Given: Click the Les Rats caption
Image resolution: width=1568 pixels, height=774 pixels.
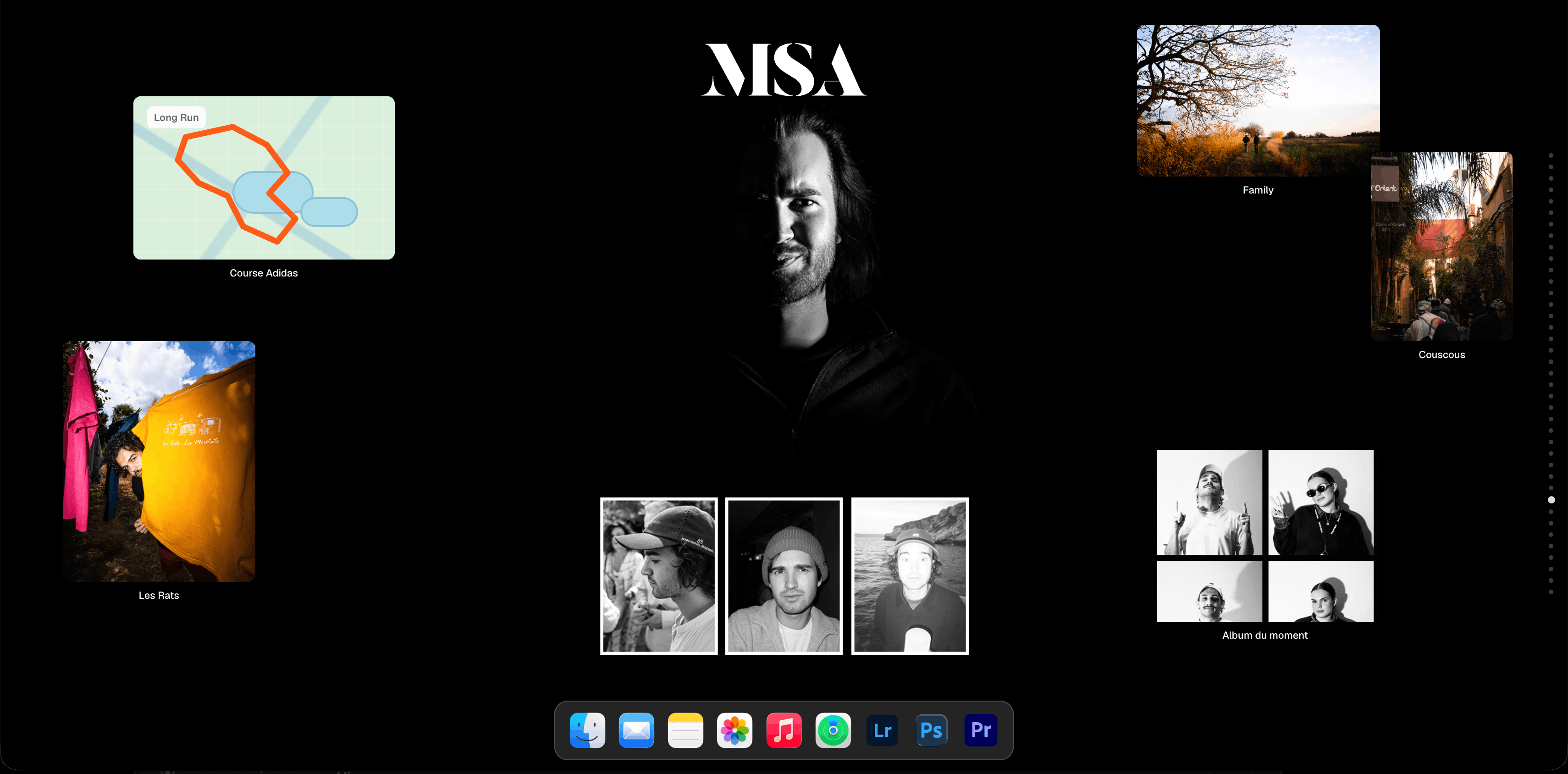Looking at the screenshot, I should 159,595.
